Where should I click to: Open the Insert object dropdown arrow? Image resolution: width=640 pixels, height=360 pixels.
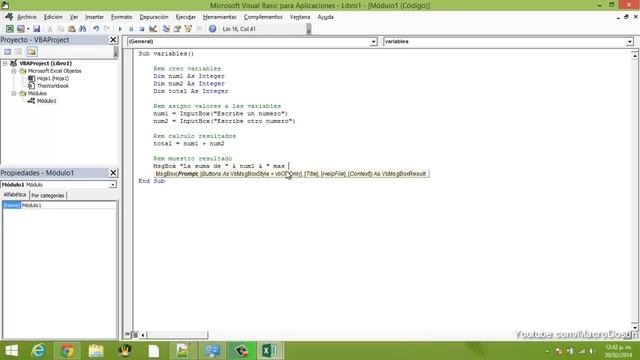[x=28, y=29]
